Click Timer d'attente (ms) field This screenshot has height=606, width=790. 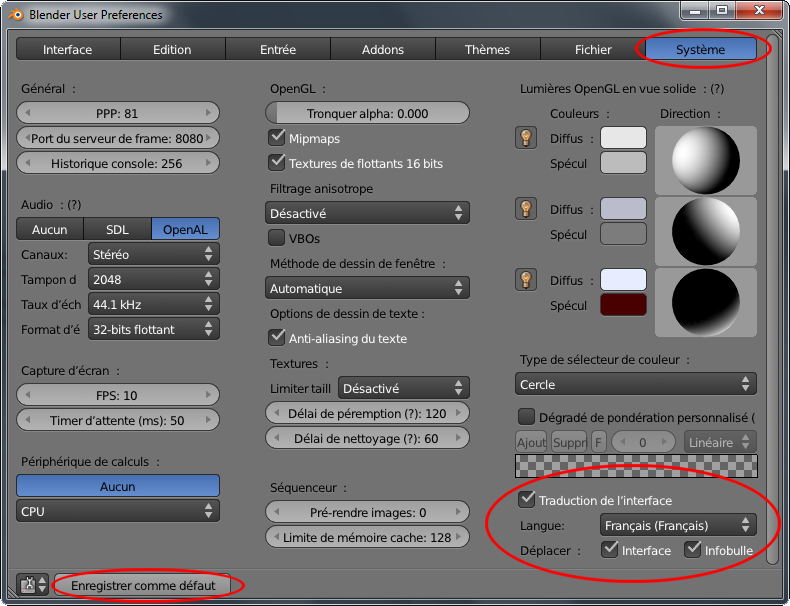tap(118, 420)
